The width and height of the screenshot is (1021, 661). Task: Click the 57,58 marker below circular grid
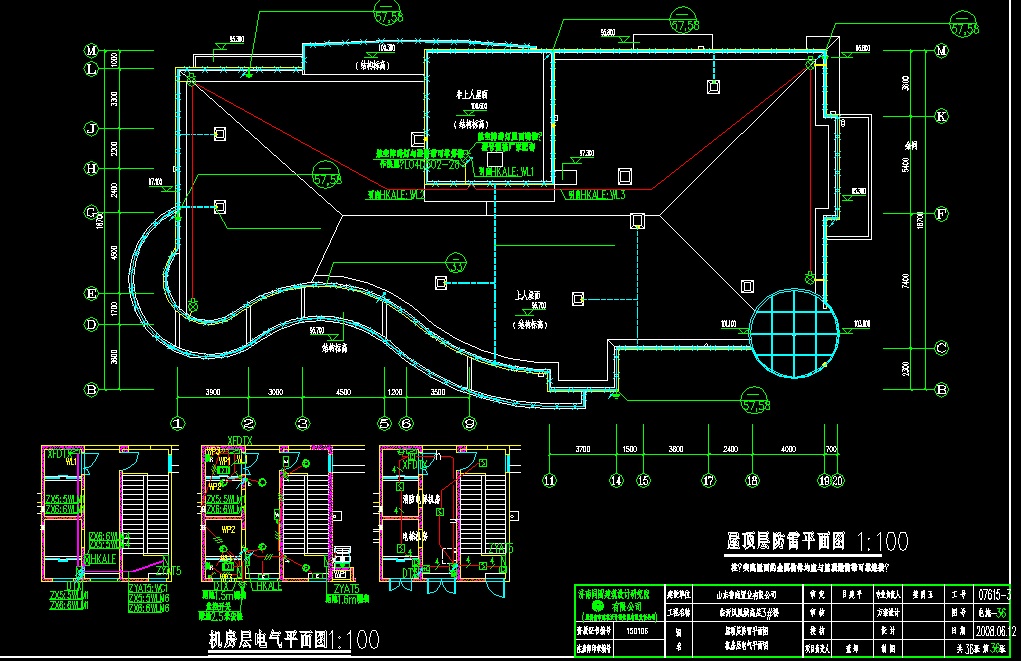coord(759,405)
